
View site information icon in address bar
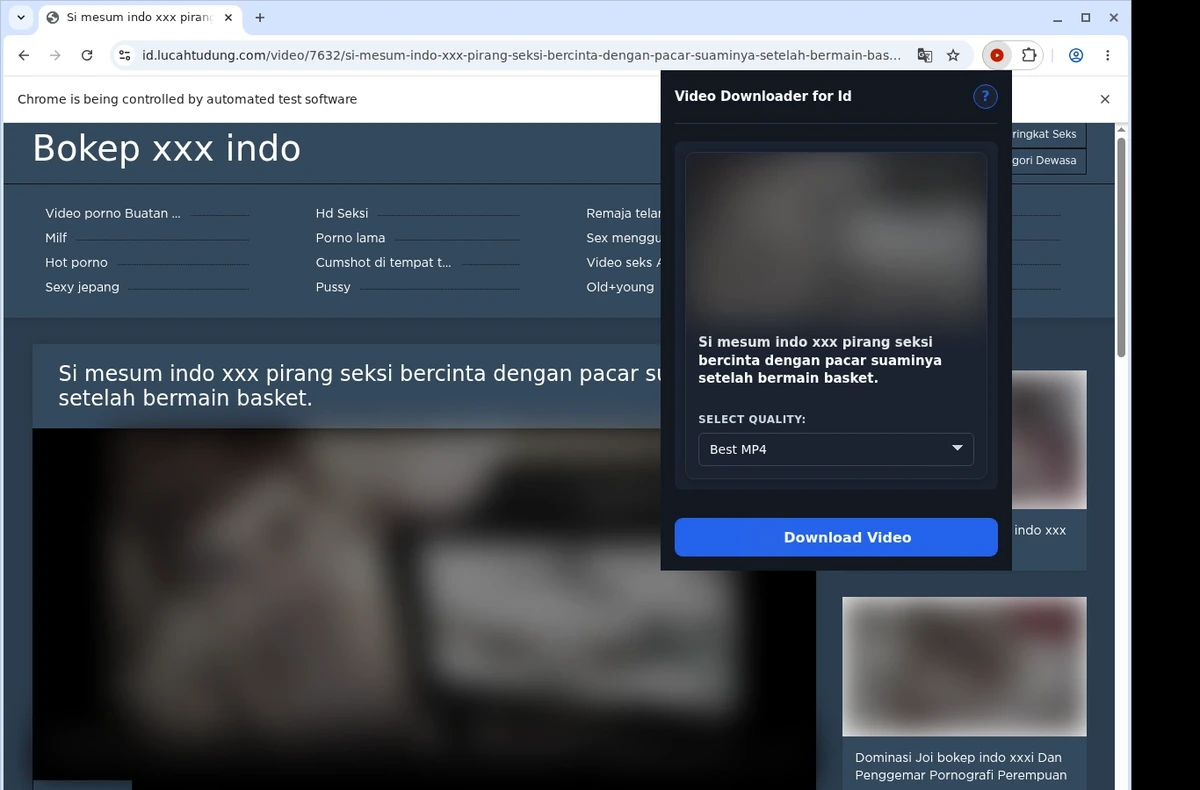click(x=124, y=56)
